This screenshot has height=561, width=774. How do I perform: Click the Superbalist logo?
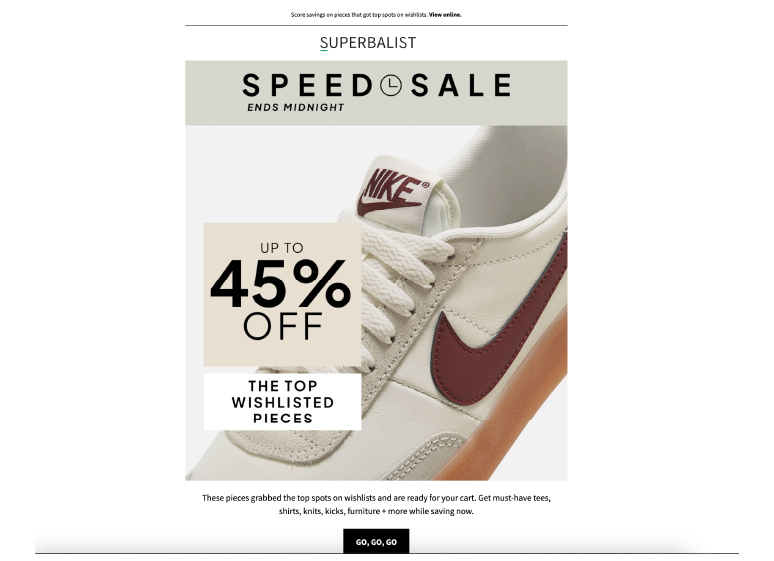pyautogui.click(x=368, y=43)
